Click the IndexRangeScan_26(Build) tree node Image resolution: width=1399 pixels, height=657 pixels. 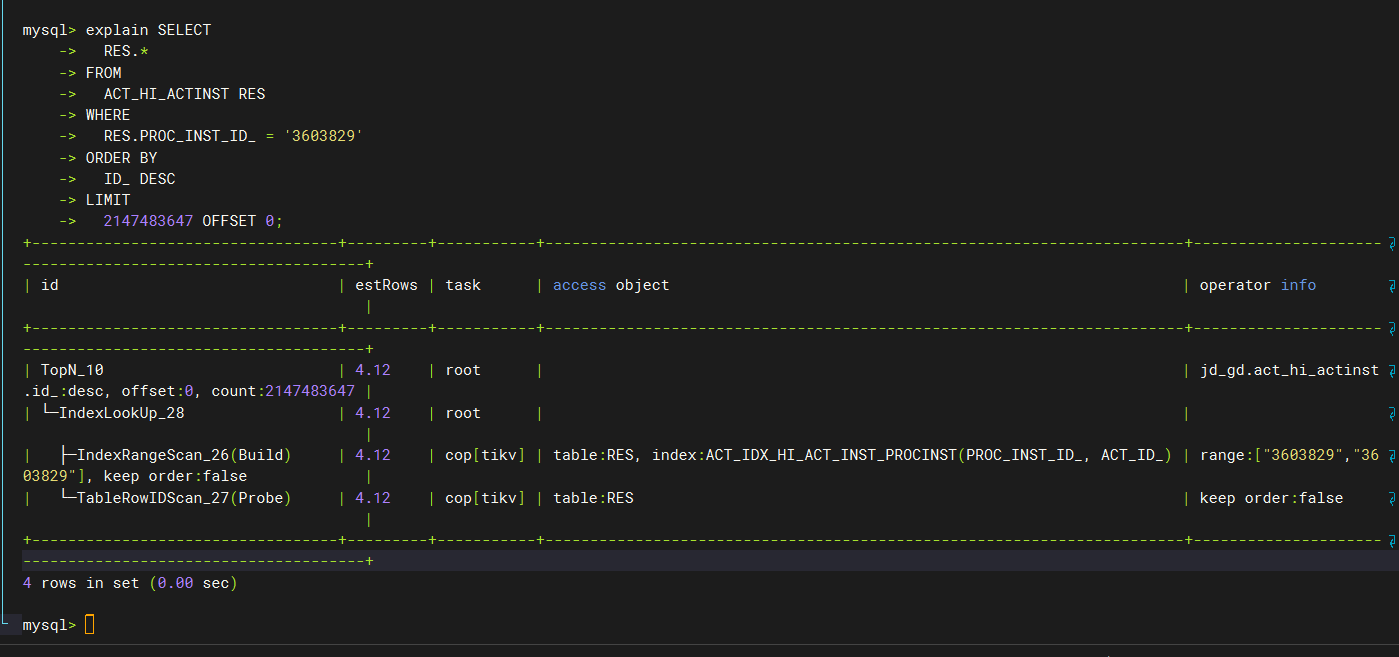coord(183,455)
